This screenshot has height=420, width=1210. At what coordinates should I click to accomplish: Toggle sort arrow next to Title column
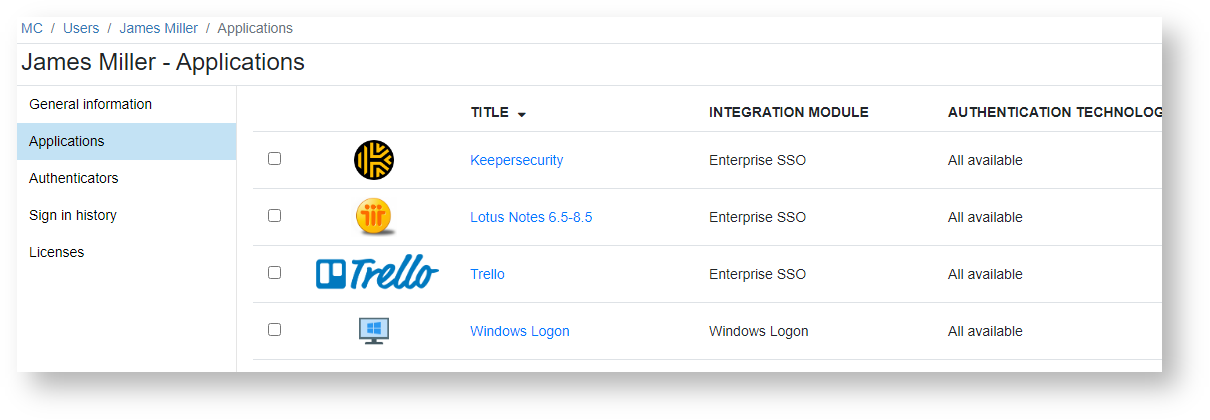tap(522, 114)
